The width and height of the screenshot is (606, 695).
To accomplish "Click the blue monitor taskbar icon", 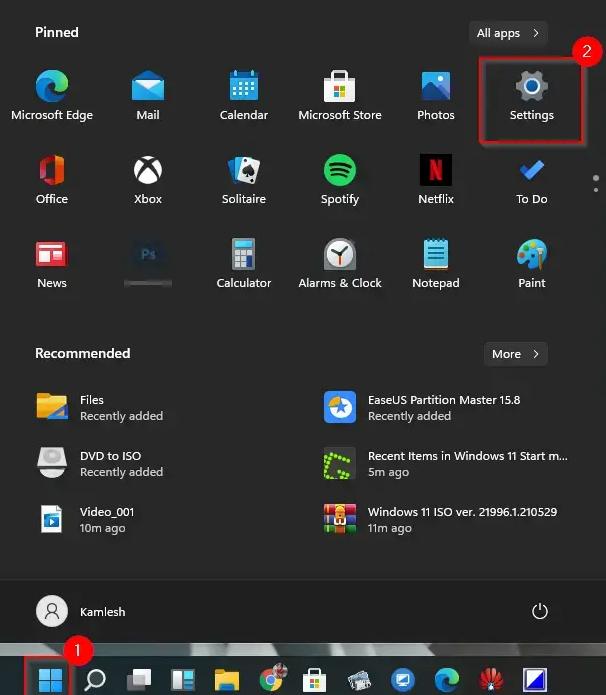I will click(x=403, y=679).
